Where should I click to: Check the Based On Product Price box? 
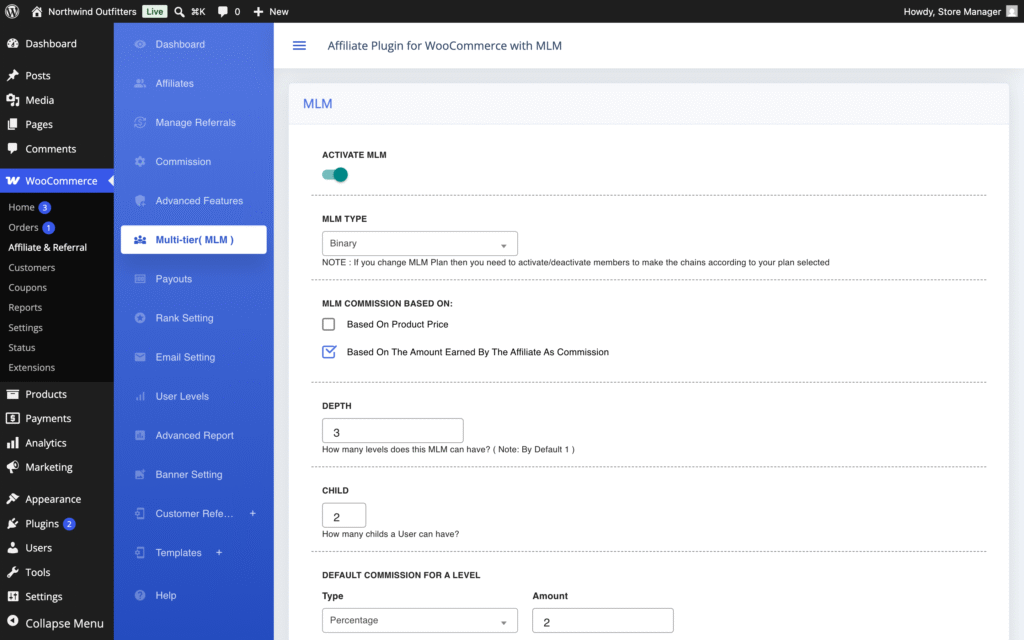coord(328,324)
